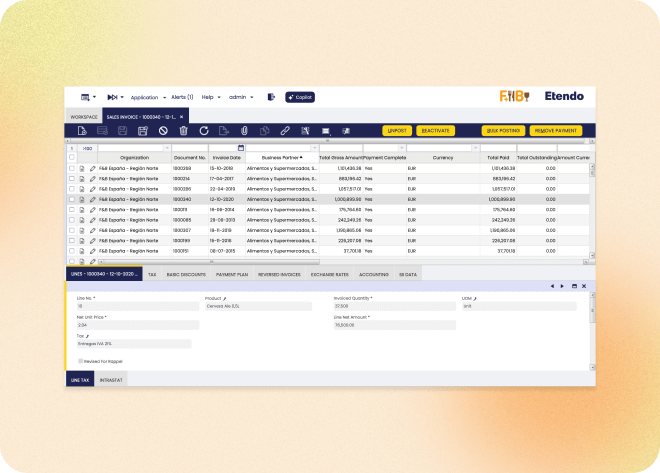Click the save (floppy disk) toolbar icon

tap(122, 130)
